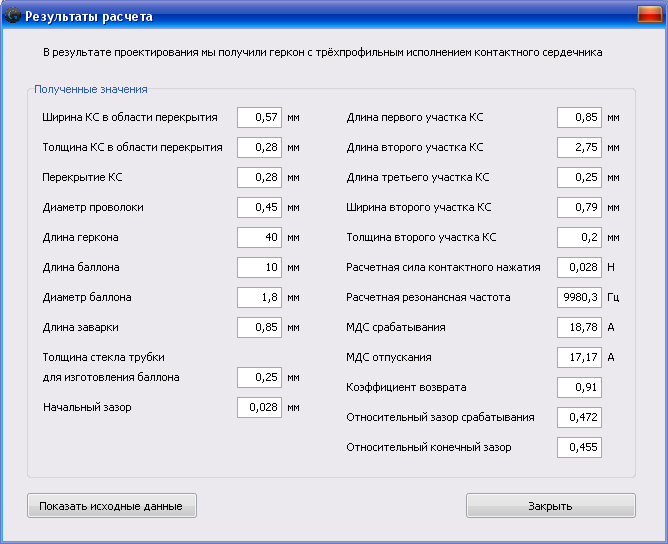Click the МДС срабатывания value field

(x=579, y=328)
